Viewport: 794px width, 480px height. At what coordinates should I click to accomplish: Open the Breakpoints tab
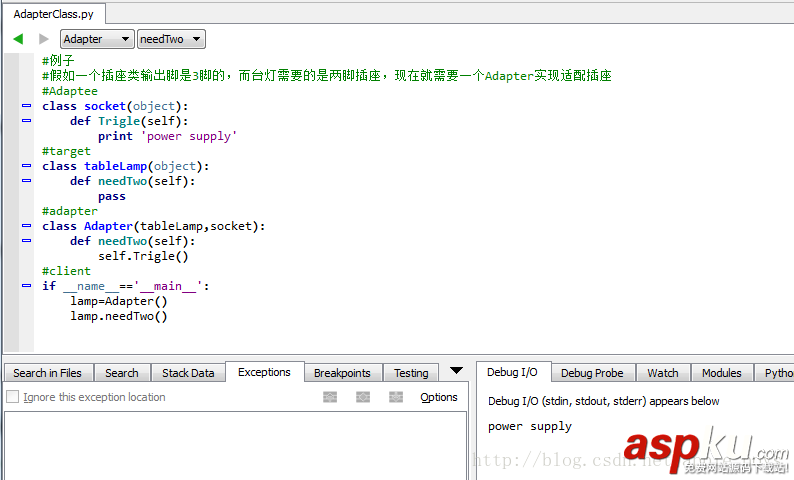point(342,373)
